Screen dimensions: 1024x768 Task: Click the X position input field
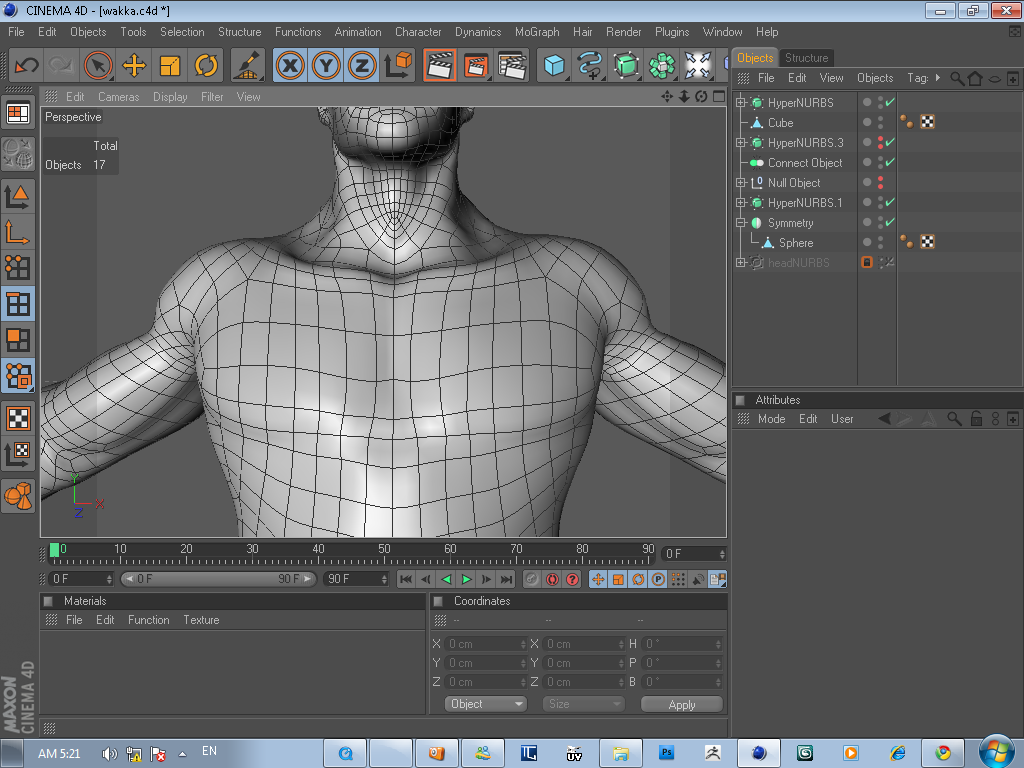(x=485, y=644)
